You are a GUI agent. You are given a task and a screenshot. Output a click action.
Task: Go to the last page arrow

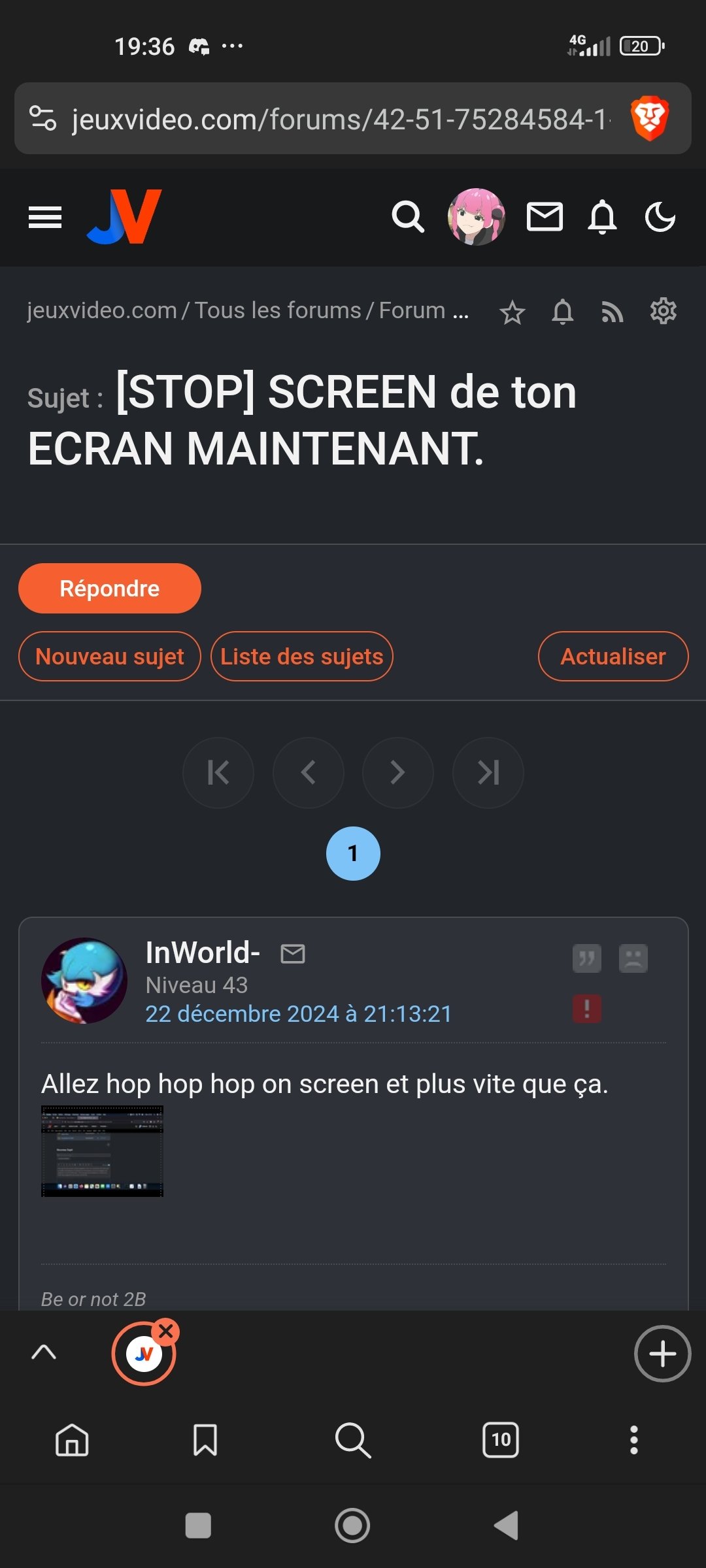click(x=488, y=773)
